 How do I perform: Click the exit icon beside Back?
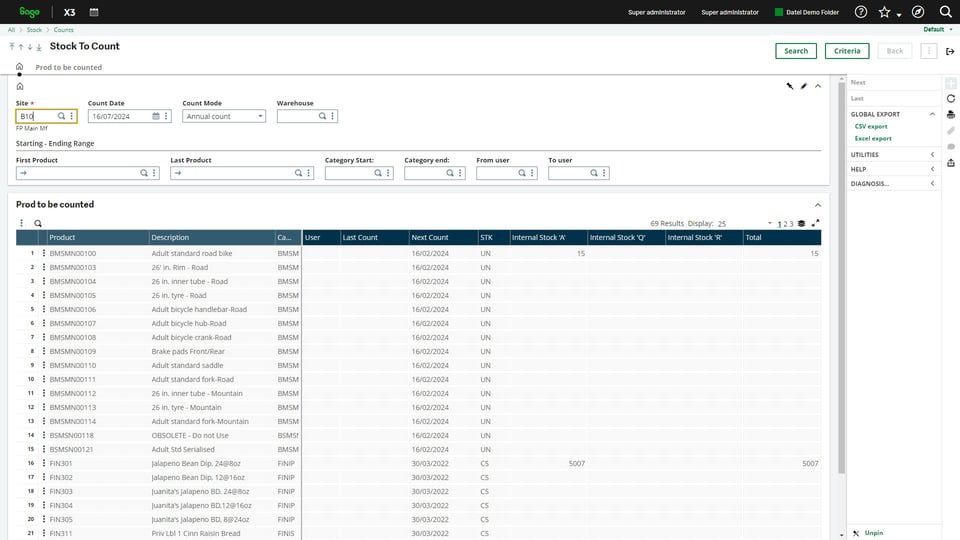[x=950, y=51]
